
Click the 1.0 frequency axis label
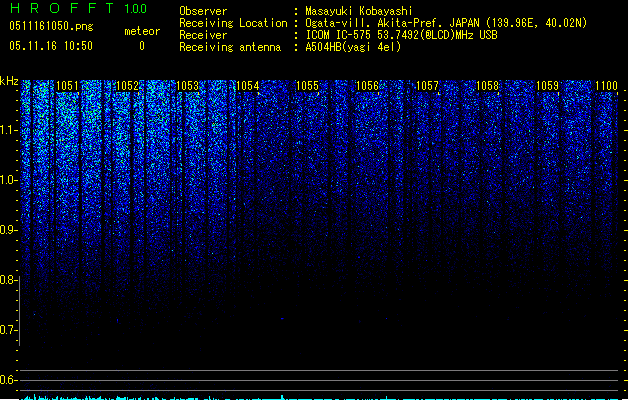8,180
